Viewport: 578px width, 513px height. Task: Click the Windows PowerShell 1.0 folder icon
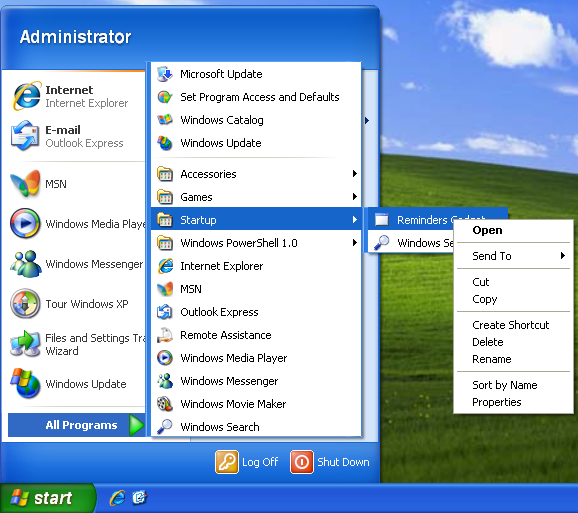tap(165, 243)
